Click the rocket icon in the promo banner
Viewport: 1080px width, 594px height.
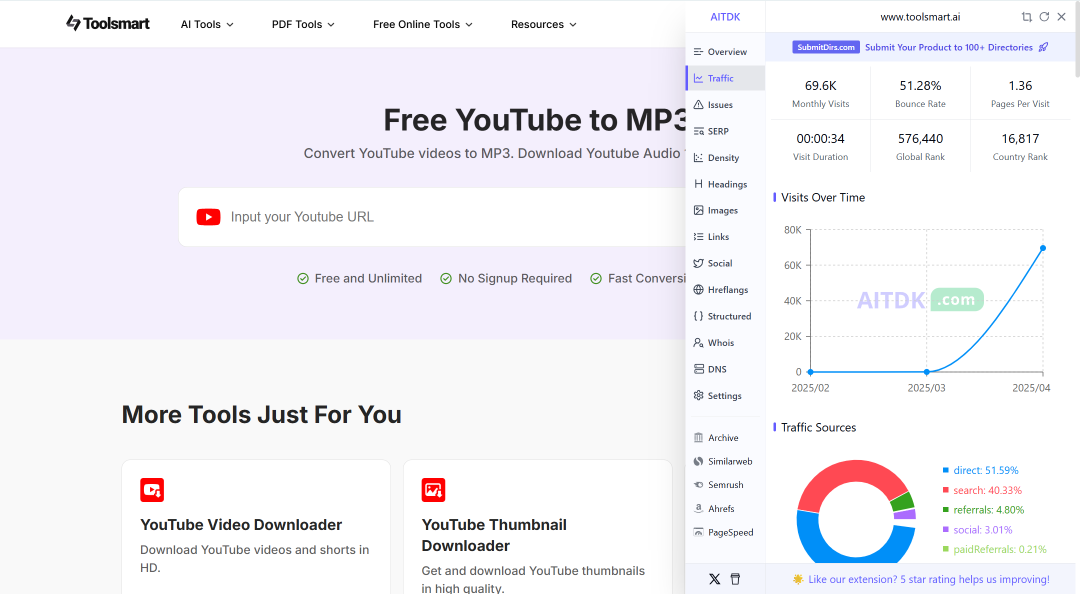pyautogui.click(x=1043, y=47)
